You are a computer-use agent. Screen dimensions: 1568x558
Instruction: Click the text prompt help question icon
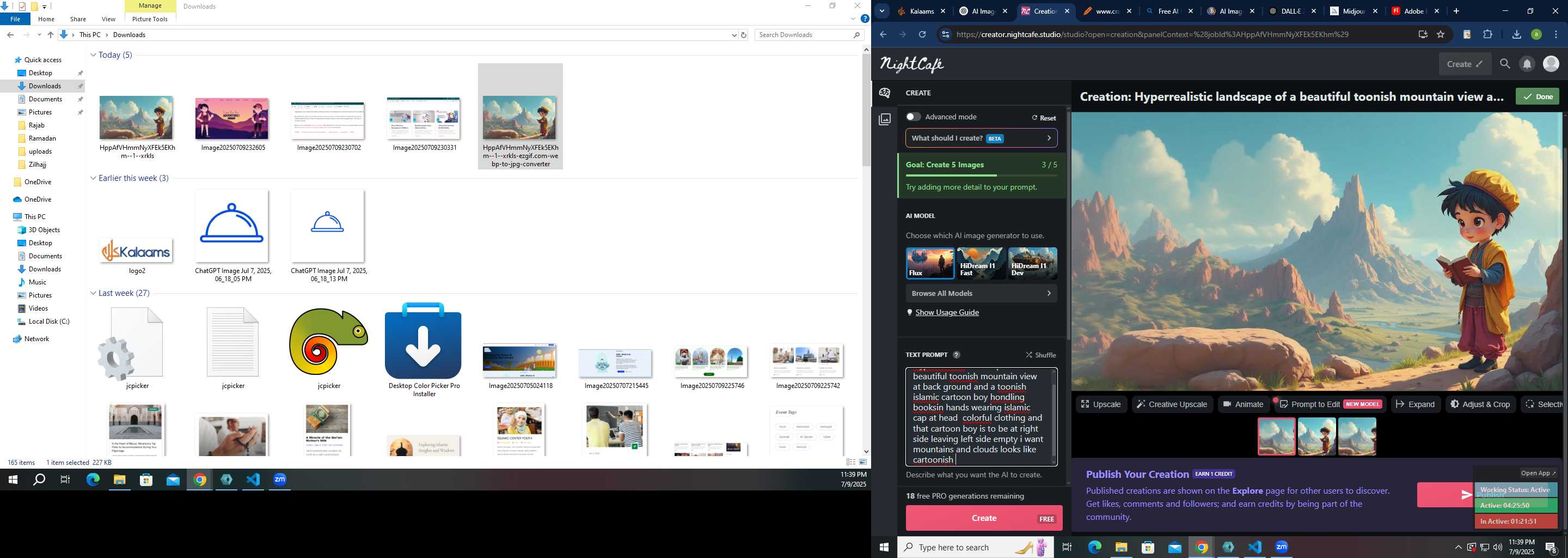pos(956,355)
